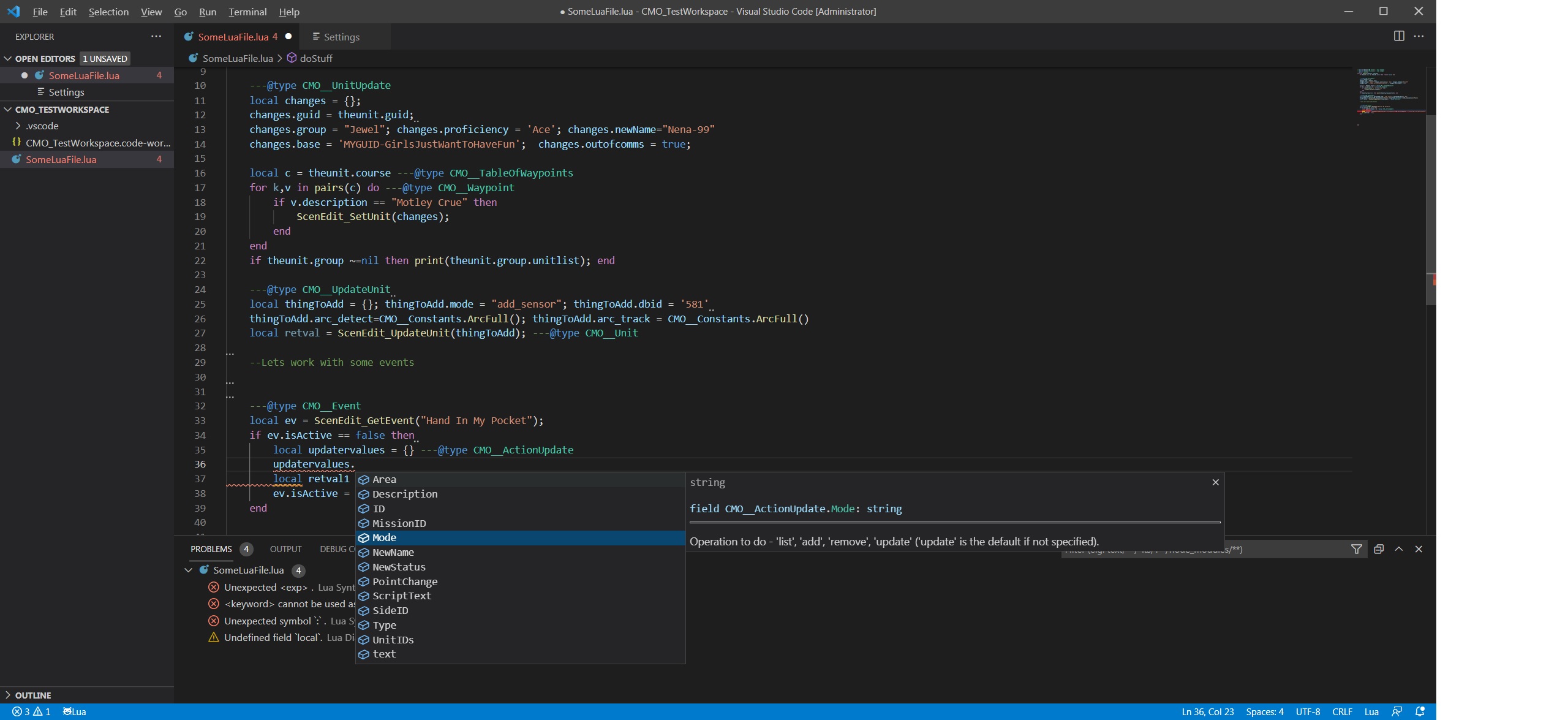The height and width of the screenshot is (720, 1568).
Task: Open the Go menu
Action: 180,12
